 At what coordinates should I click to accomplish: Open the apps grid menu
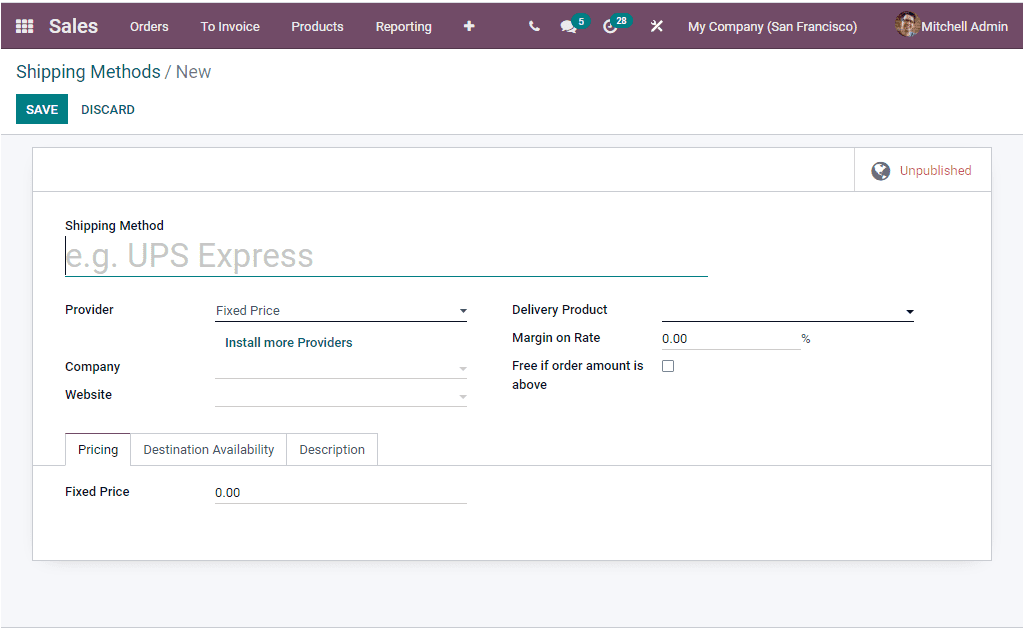point(24,25)
